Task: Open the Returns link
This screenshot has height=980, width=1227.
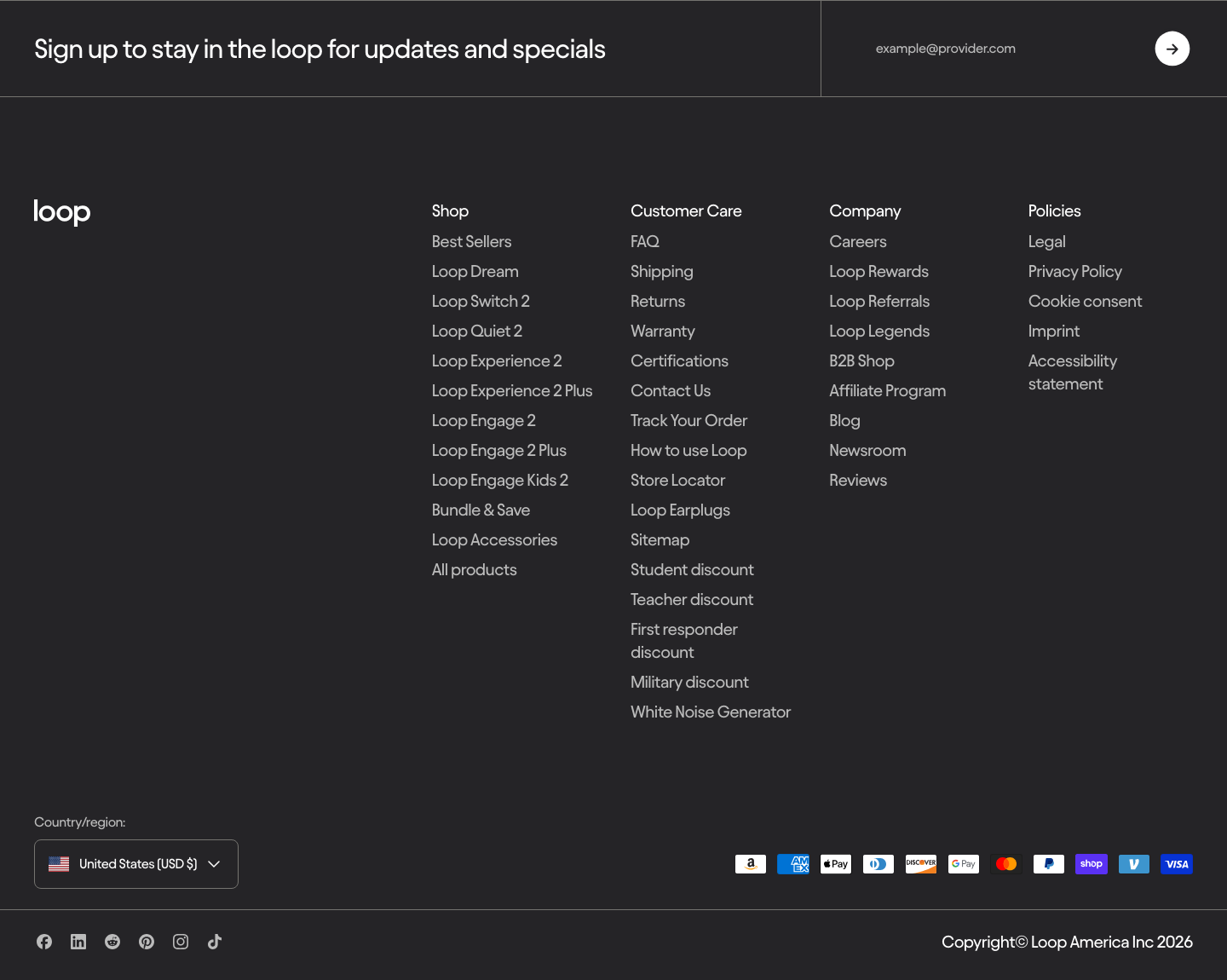Action: [x=658, y=301]
